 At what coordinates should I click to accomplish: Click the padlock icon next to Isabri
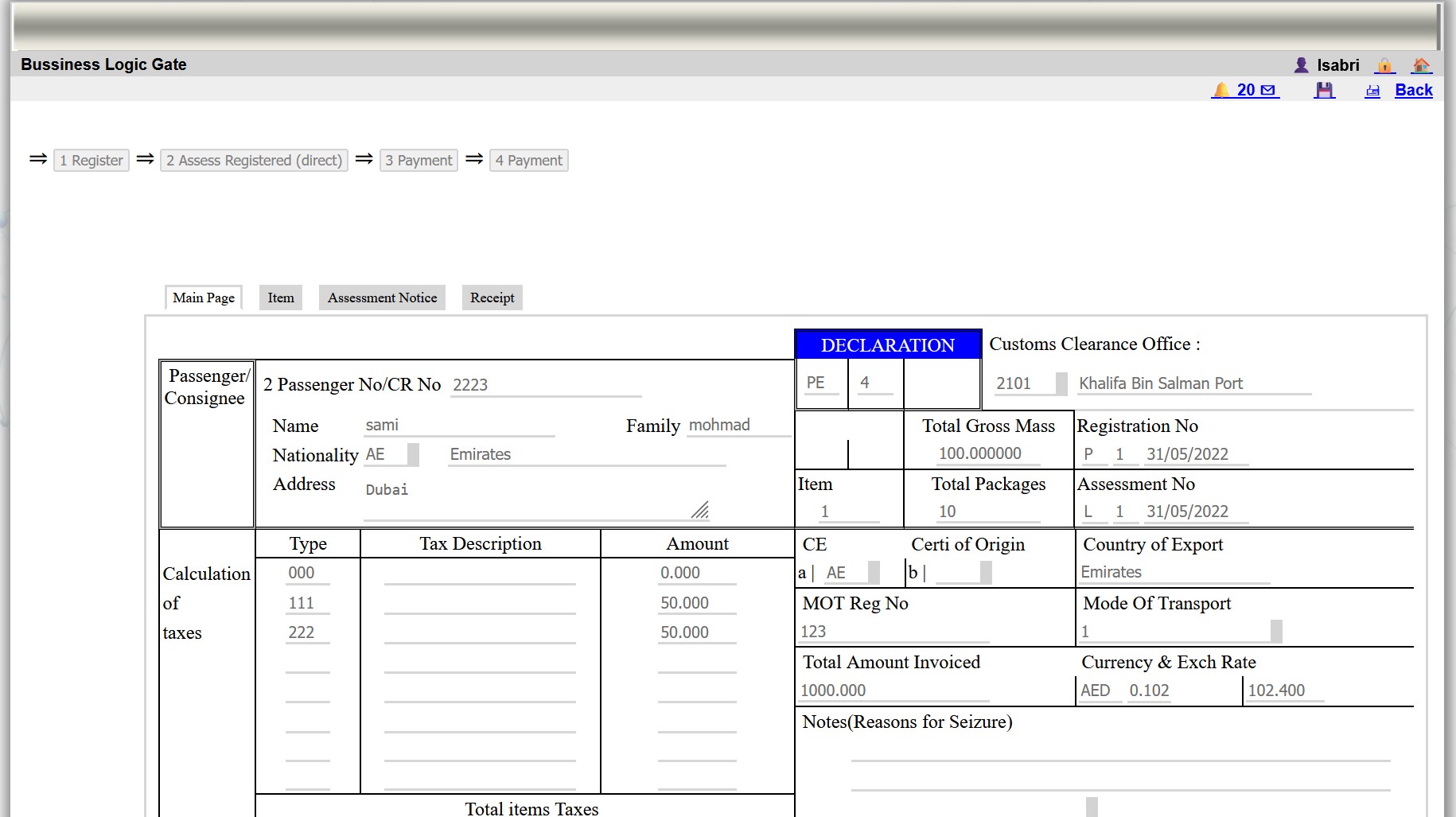click(1384, 65)
